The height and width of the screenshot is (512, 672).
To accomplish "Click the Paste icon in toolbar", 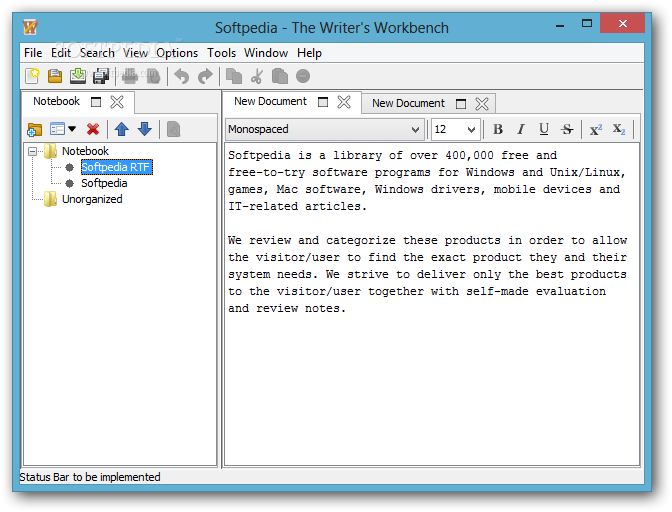I will 280,76.
